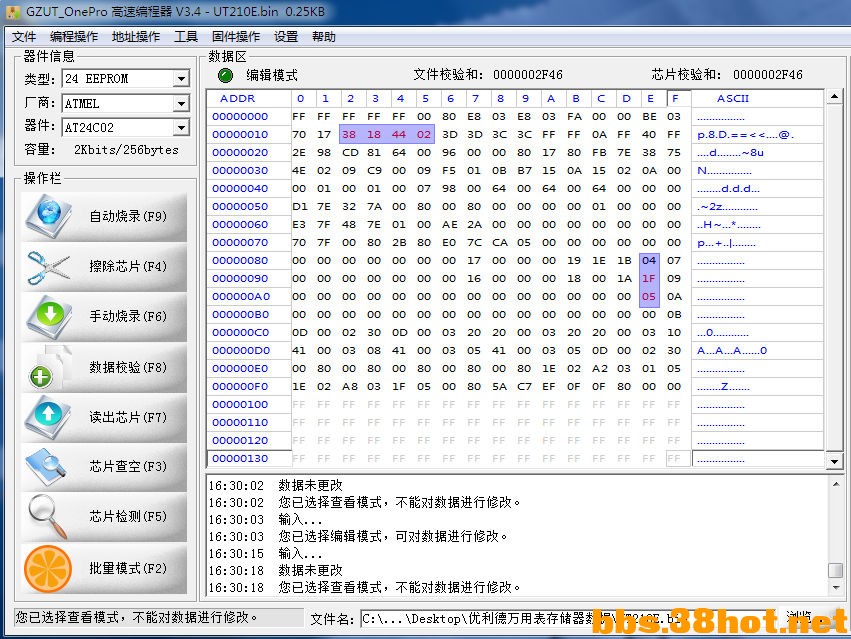The image size is (851, 639).
Task: Click the orange slice icon for 批量模式 (F2)
Action: (x=48, y=569)
